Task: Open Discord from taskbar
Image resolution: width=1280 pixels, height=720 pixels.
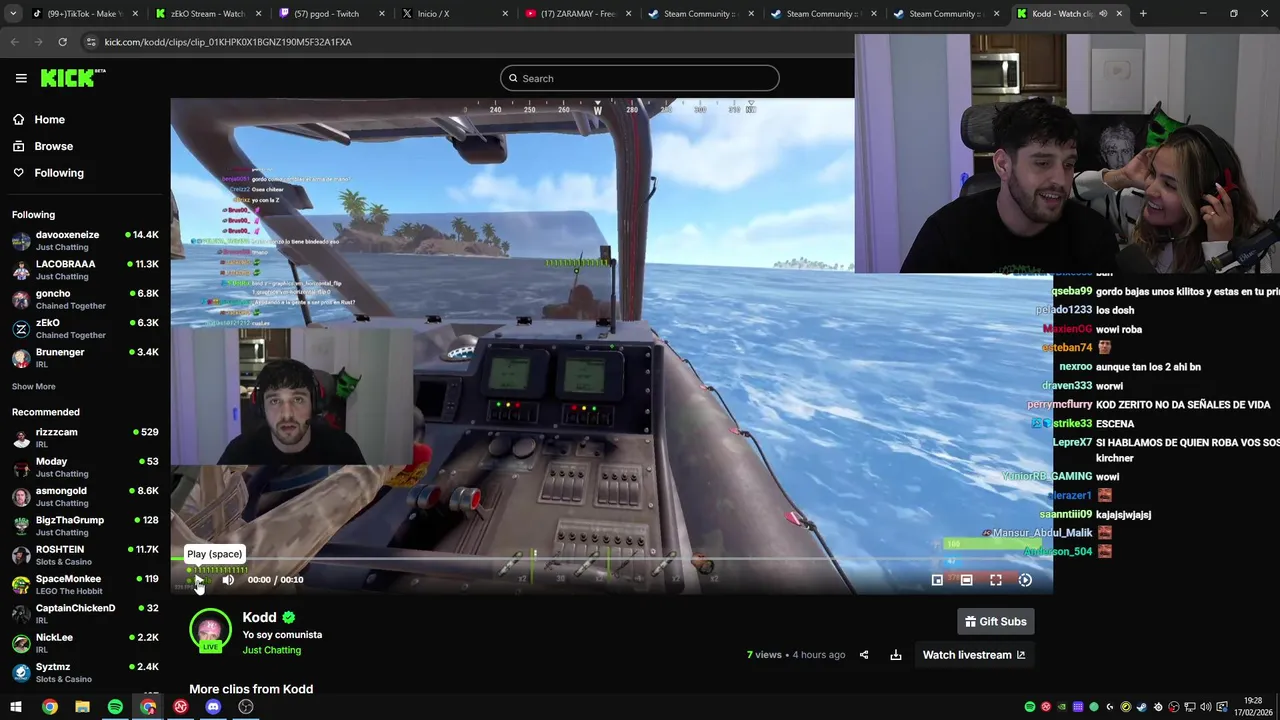Action: point(213,707)
